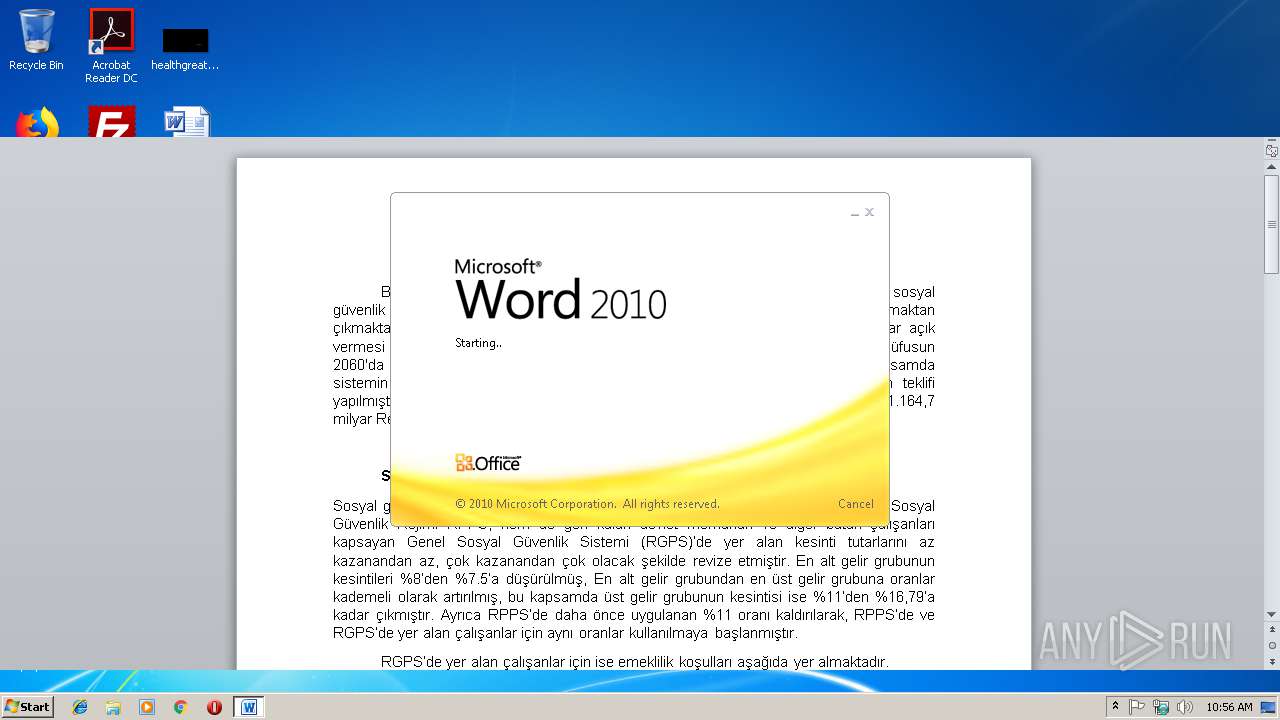Click document line starting 'kademeli olarak artırılmış'
This screenshot has height=720, width=1280.
(x=634, y=597)
